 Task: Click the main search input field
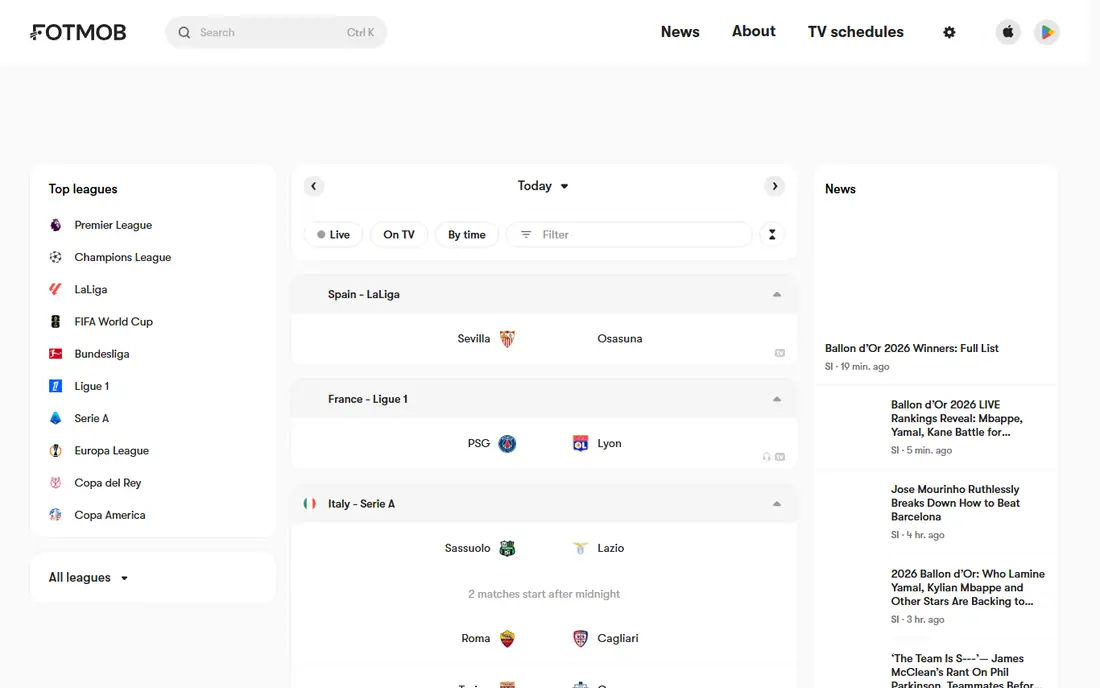[276, 32]
